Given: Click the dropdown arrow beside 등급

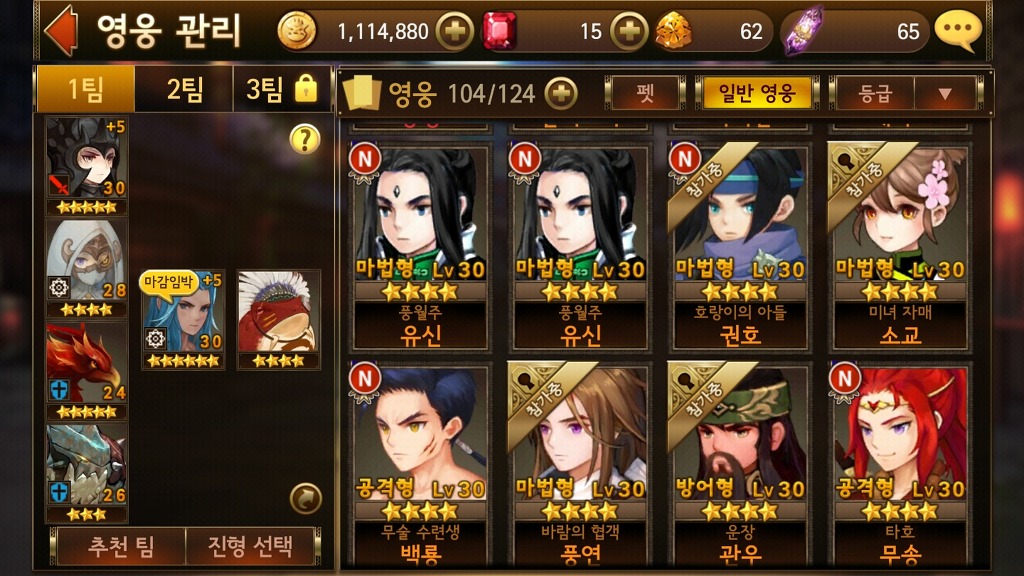Looking at the screenshot, I should point(945,94).
